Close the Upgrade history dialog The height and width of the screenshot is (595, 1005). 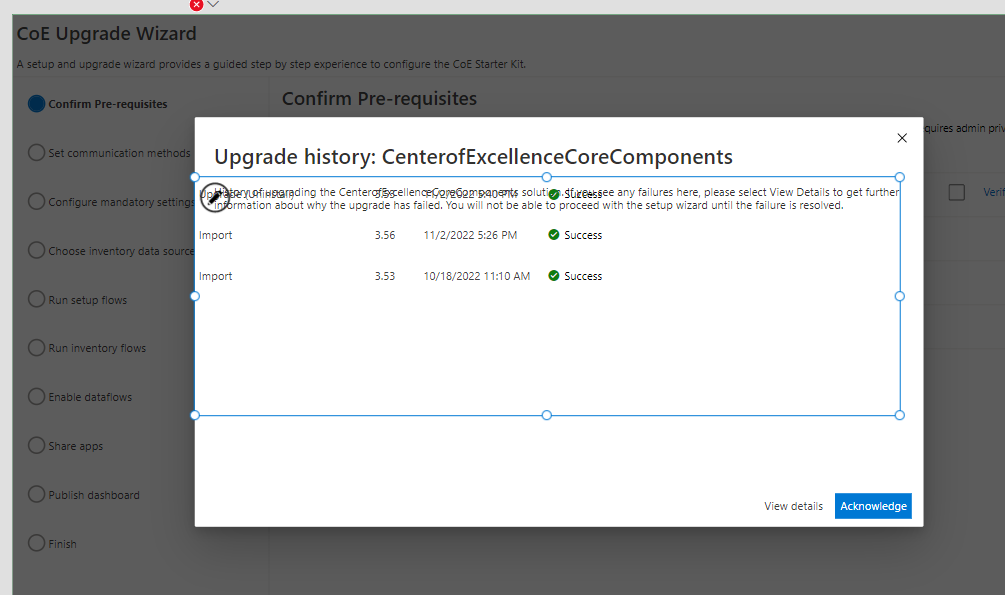[901, 138]
